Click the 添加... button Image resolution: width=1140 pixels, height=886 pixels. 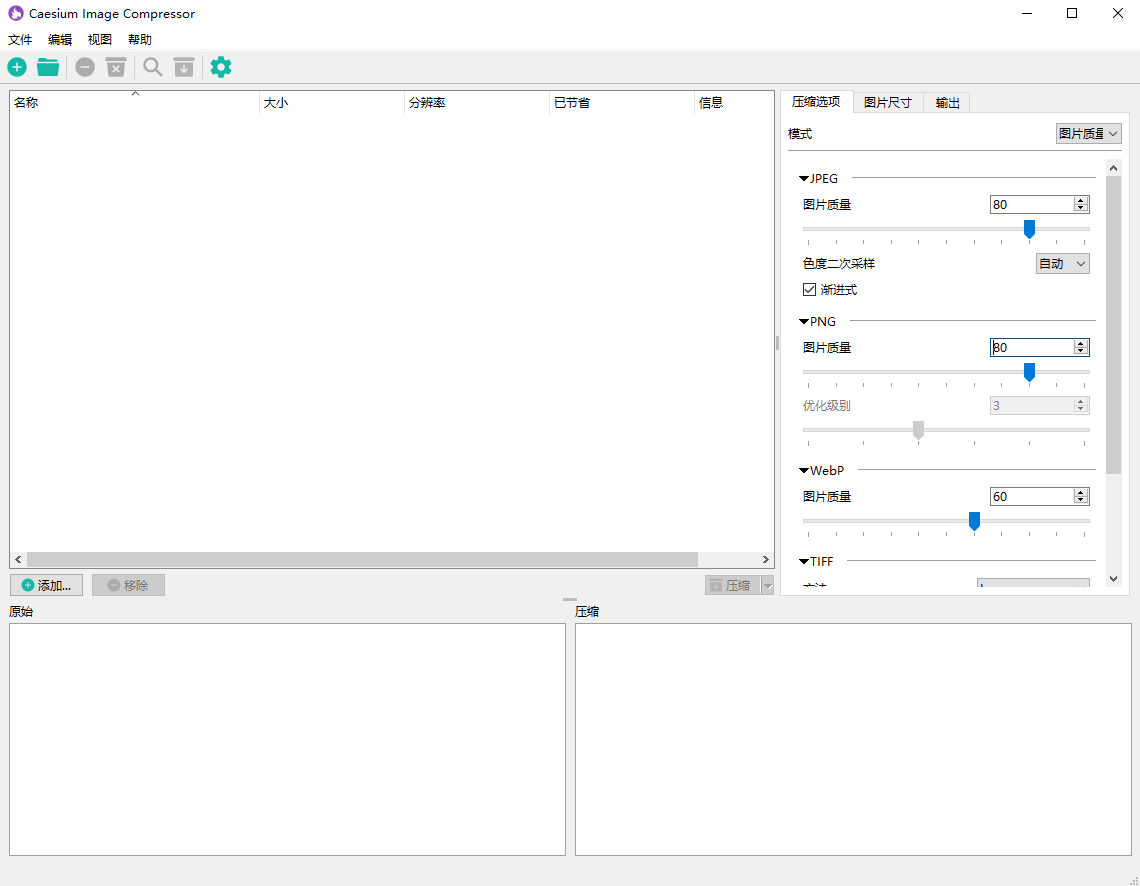point(46,585)
